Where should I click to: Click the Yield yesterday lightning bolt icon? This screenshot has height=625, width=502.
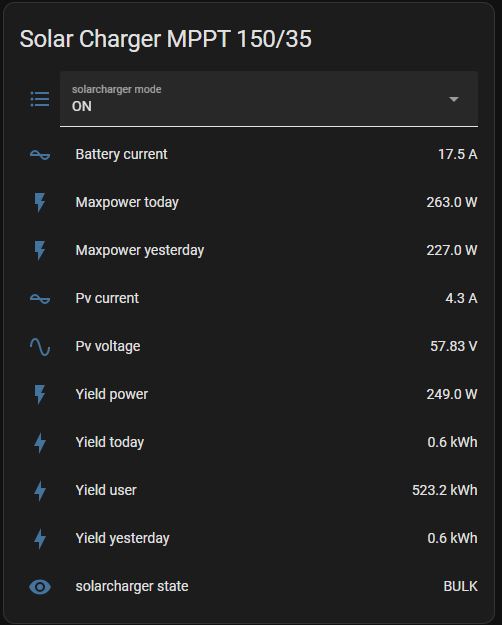pyautogui.click(x=40, y=539)
